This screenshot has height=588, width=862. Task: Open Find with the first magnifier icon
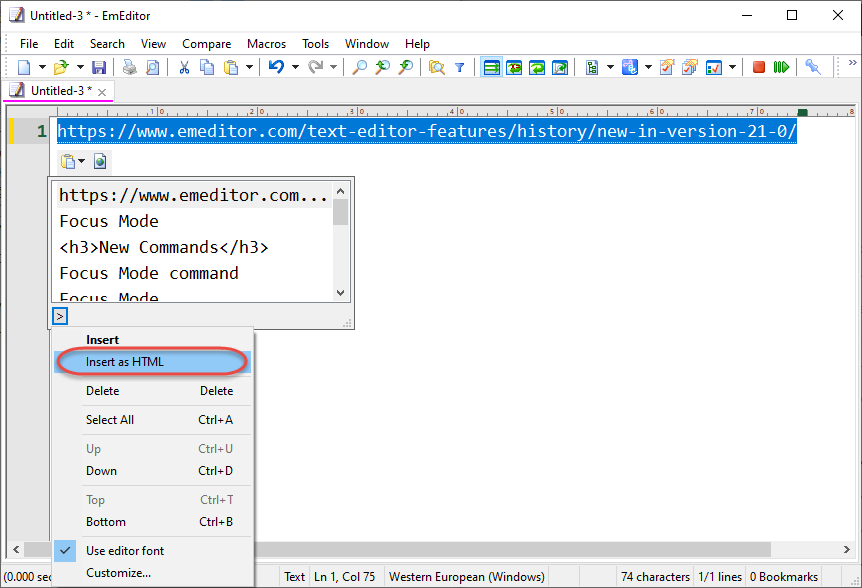point(360,67)
